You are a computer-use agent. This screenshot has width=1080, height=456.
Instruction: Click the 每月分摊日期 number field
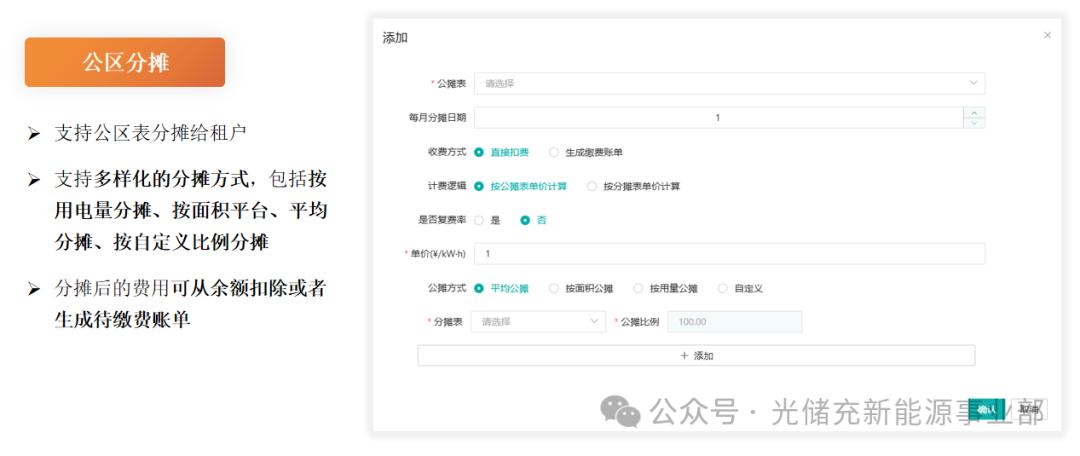point(718,118)
